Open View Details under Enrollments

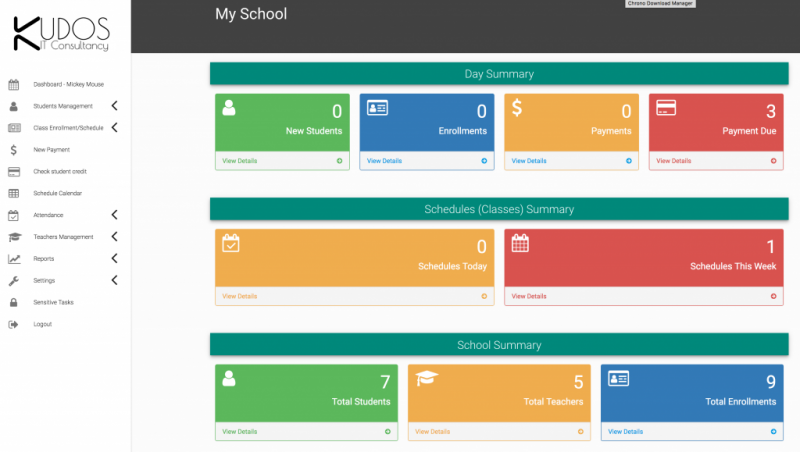click(384, 161)
